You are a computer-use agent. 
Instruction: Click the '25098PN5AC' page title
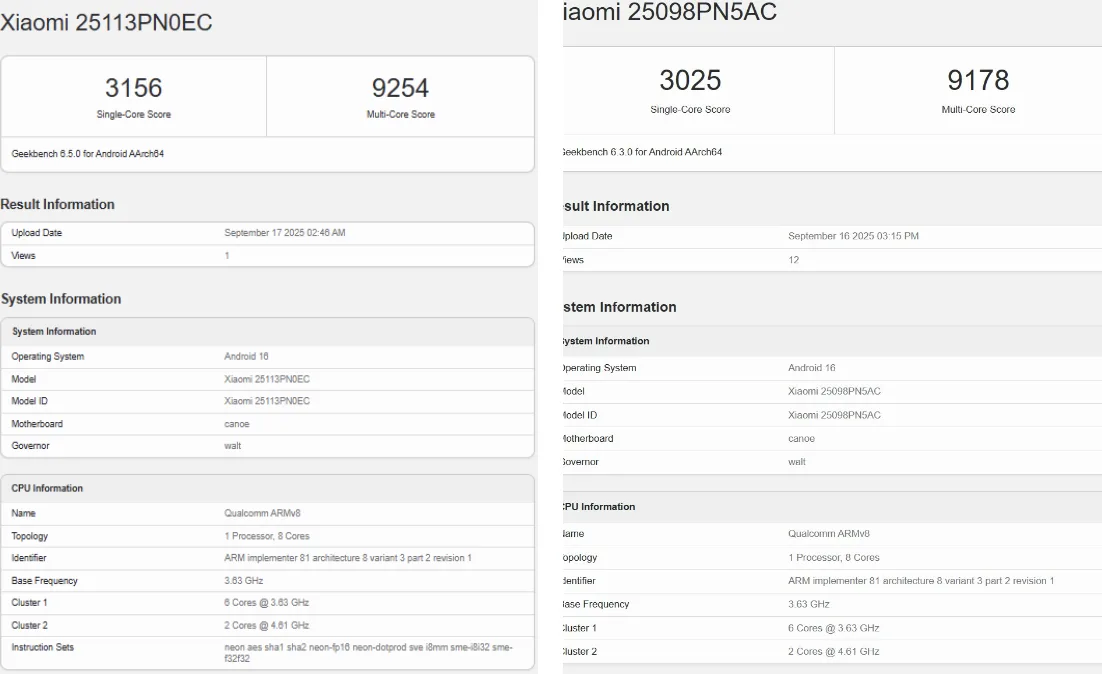coord(670,12)
